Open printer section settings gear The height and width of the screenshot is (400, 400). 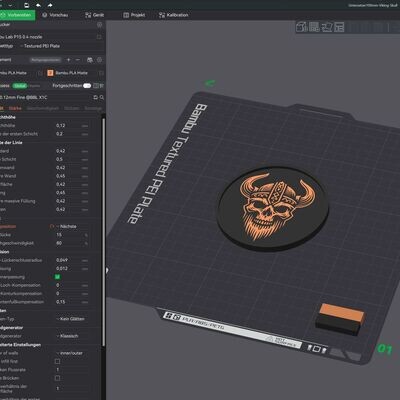pyautogui.click(x=99, y=25)
